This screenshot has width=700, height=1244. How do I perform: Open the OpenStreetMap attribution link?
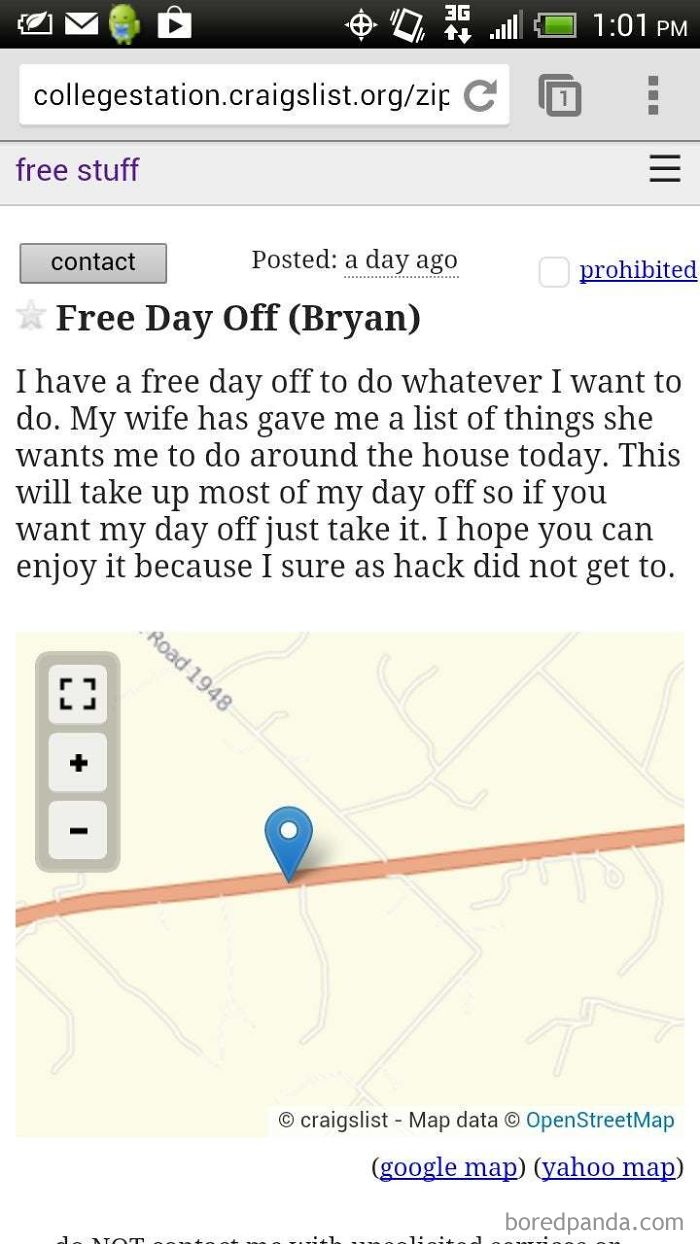[600, 1120]
